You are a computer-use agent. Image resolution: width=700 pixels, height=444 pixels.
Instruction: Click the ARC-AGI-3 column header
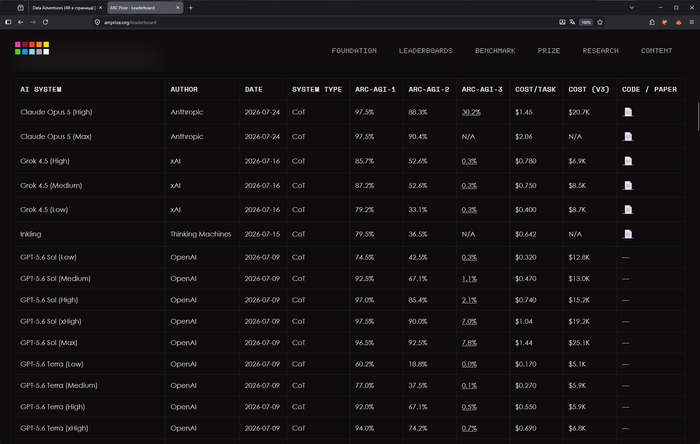tap(482, 89)
